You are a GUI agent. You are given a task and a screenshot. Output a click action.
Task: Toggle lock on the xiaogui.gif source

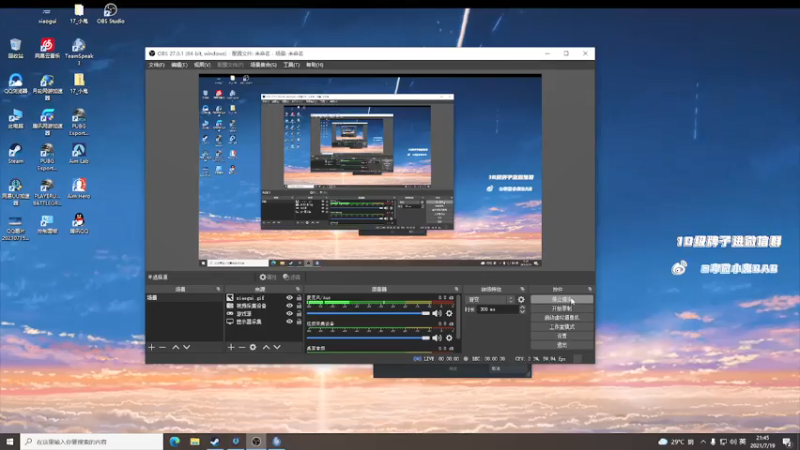pyautogui.click(x=299, y=298)
